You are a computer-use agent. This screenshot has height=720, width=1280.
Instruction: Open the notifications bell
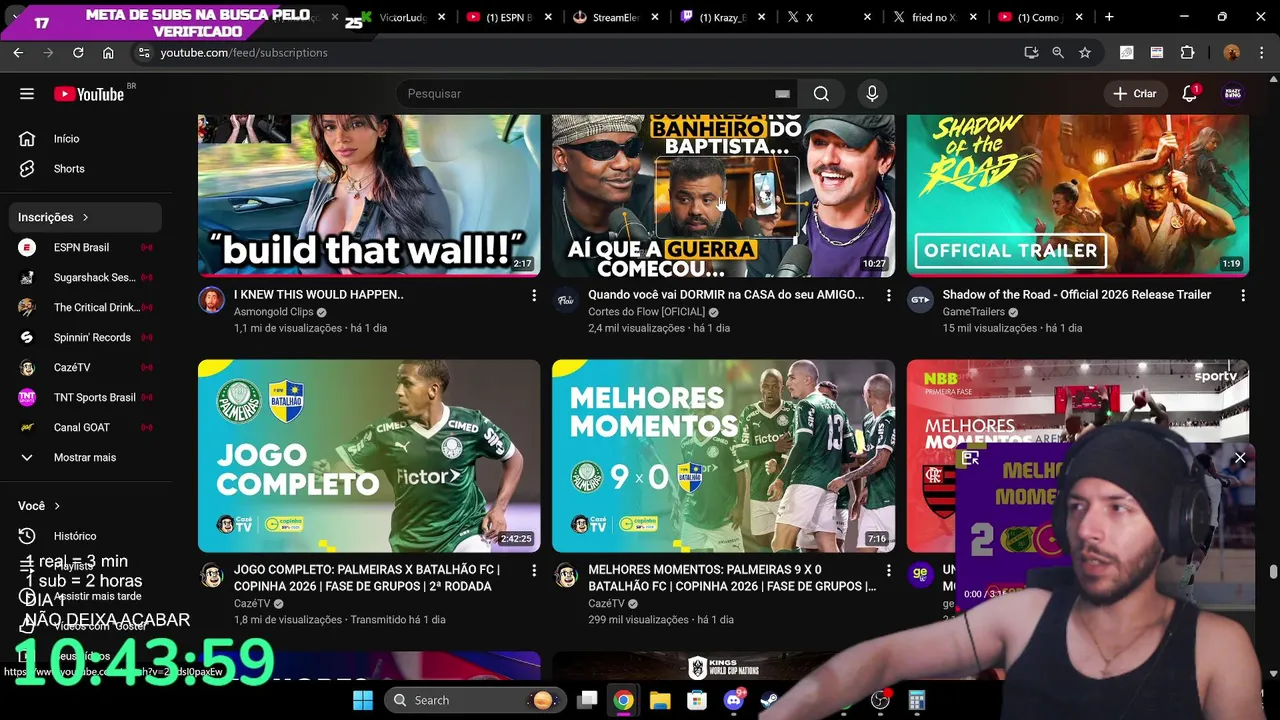pos(1190,94)
